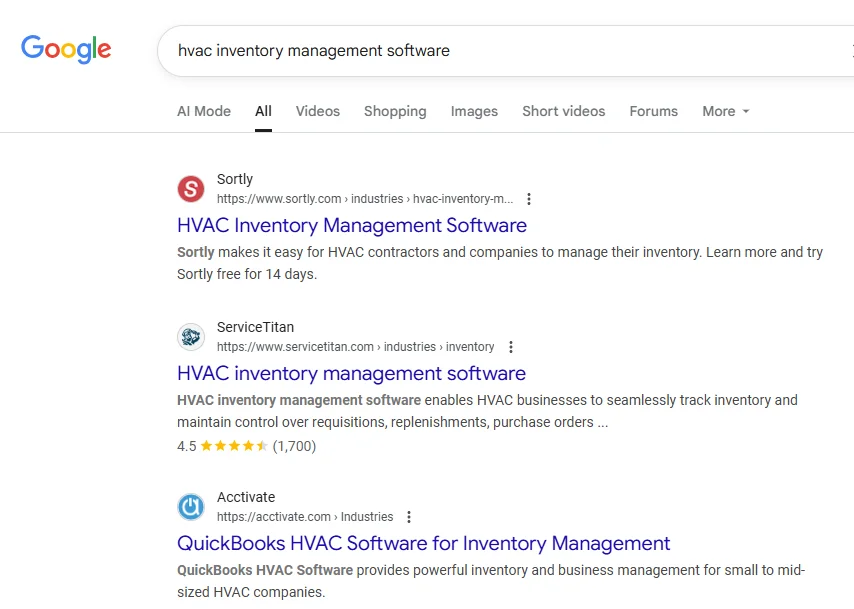The image size is (854, 609).
Task: Click the ServiceTitan favicon icon
Action: tap(191, 337)
